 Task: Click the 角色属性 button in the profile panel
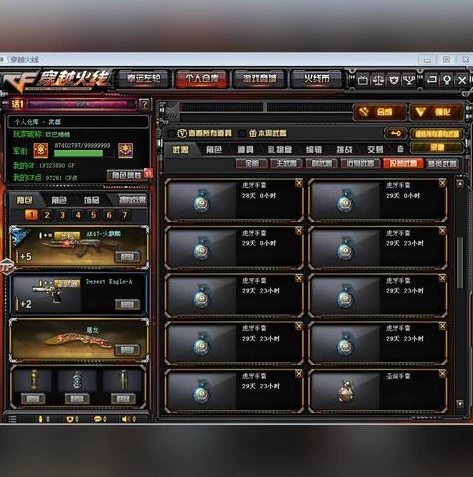click(126, 175)
